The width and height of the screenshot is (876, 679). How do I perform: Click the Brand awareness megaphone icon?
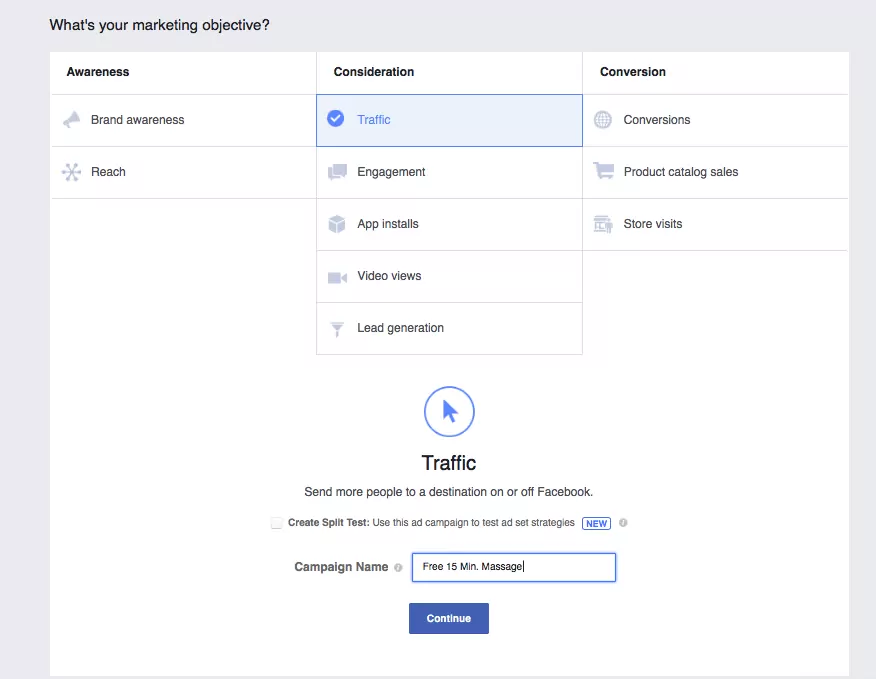pos(71,120)
